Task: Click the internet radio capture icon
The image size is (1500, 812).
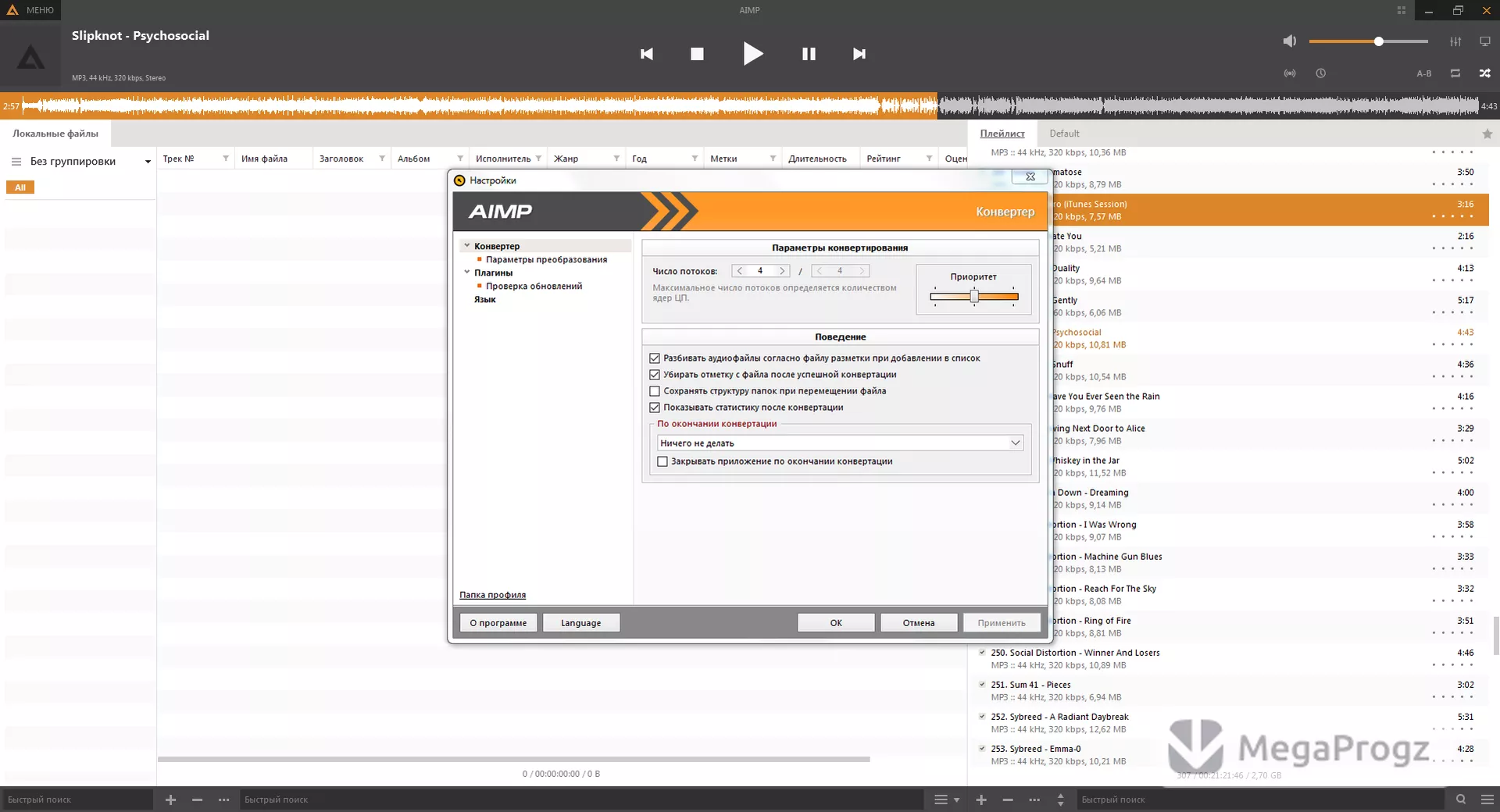Action: click(1290, 73)
